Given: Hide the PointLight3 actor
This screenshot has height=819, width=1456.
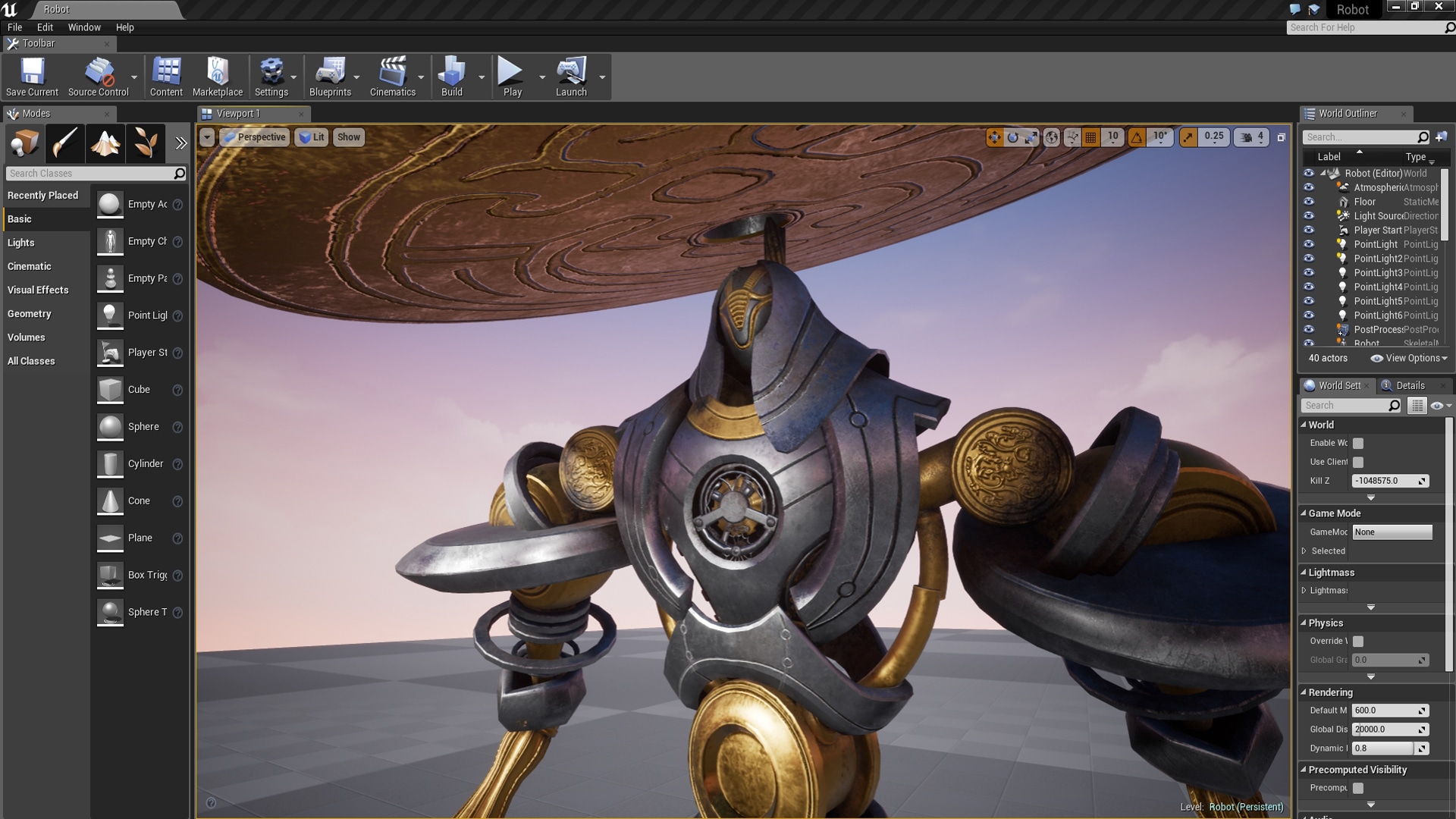Looking at the screenshot, I should pyautogui.click(x=1310, y=272).
